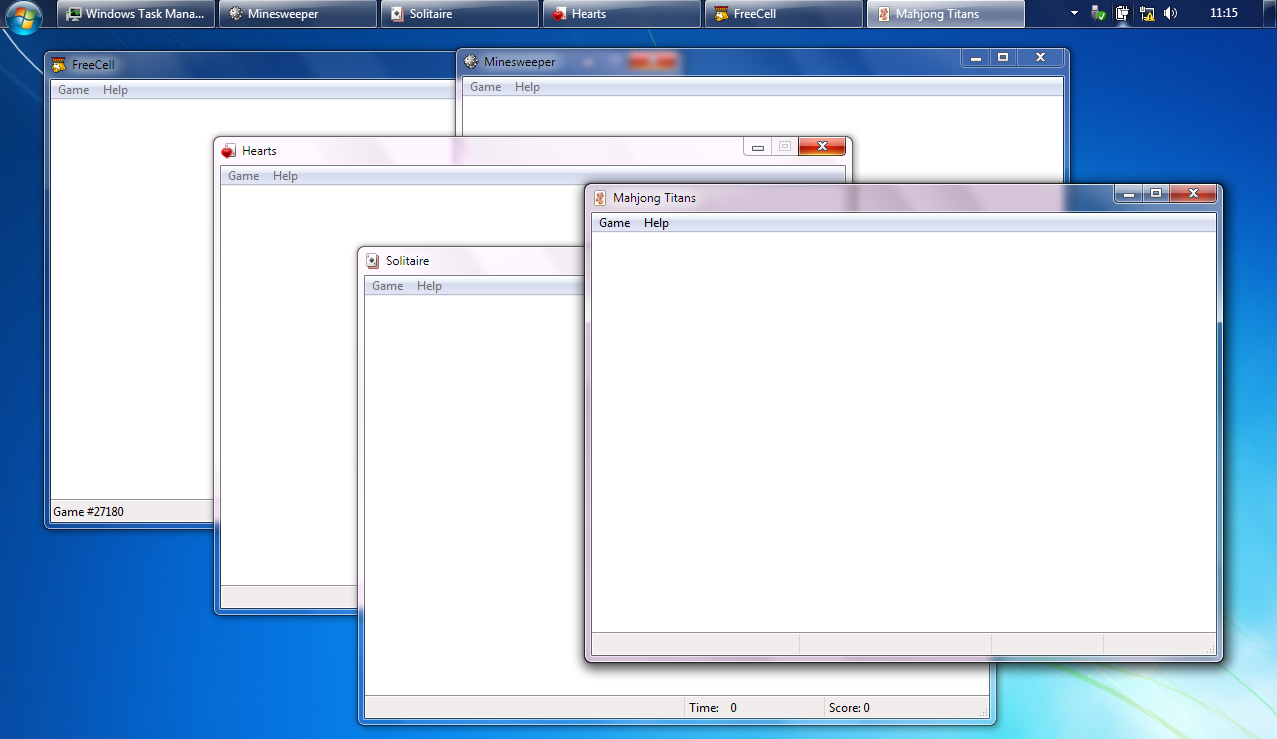Switch to Solitaire via taskbar button
Image resolution: width=1277 pixels, height=739 pixels.
pyautogui.click(x=460, y=14)
